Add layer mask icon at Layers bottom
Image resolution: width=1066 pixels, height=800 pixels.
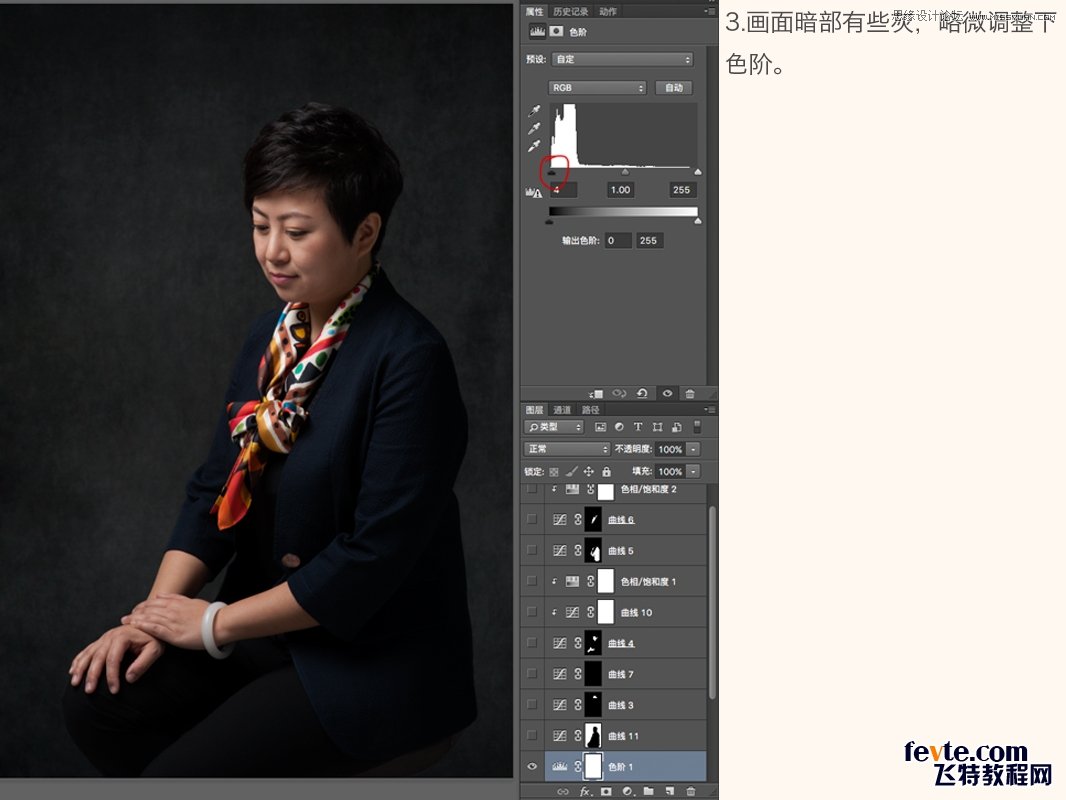point(606,791)
